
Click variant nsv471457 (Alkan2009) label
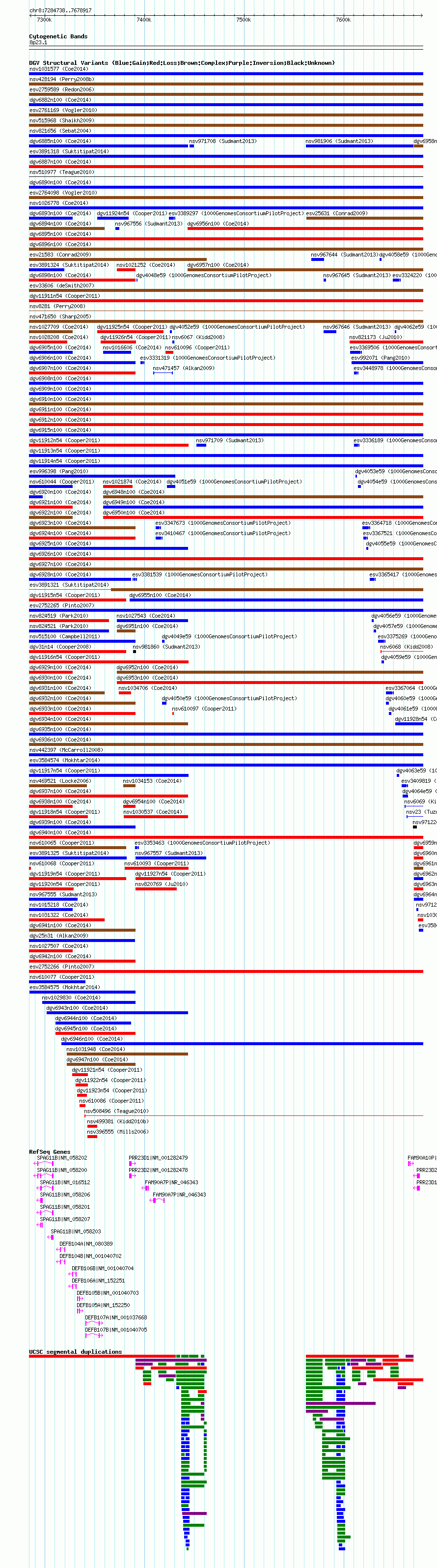pos(183,368)
